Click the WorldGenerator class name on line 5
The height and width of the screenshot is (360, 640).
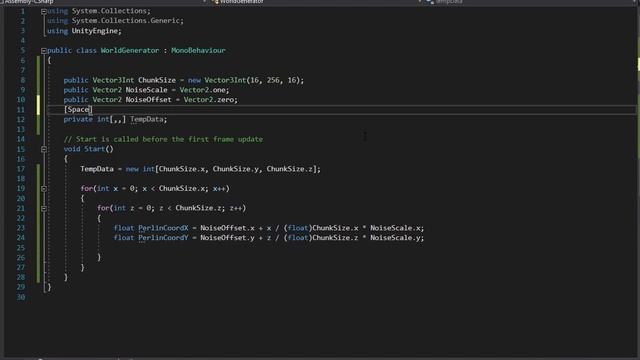130,51
